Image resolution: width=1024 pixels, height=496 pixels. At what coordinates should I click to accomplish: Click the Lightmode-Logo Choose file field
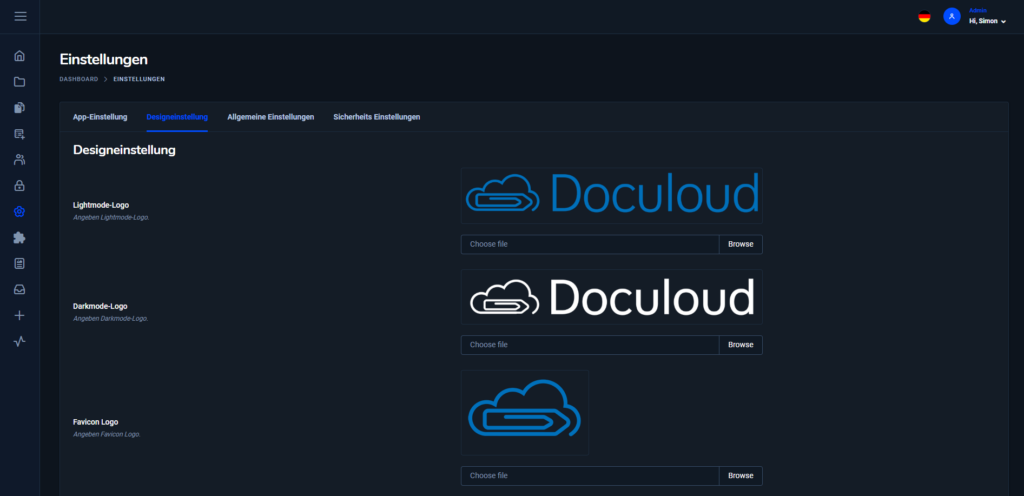[x=590, y=244]
